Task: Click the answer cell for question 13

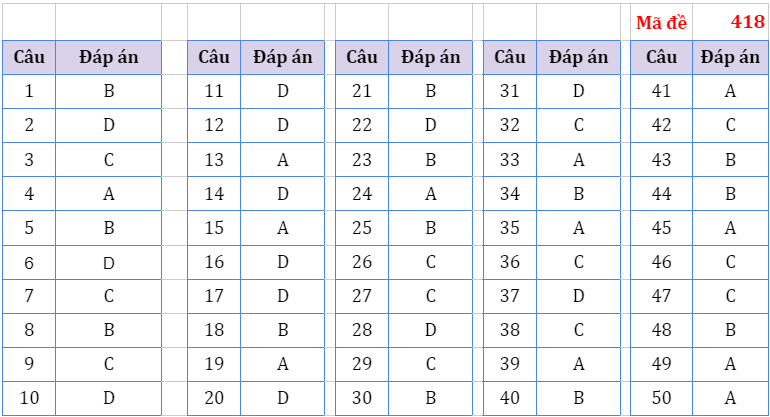Action: click(x=283, y=160)
